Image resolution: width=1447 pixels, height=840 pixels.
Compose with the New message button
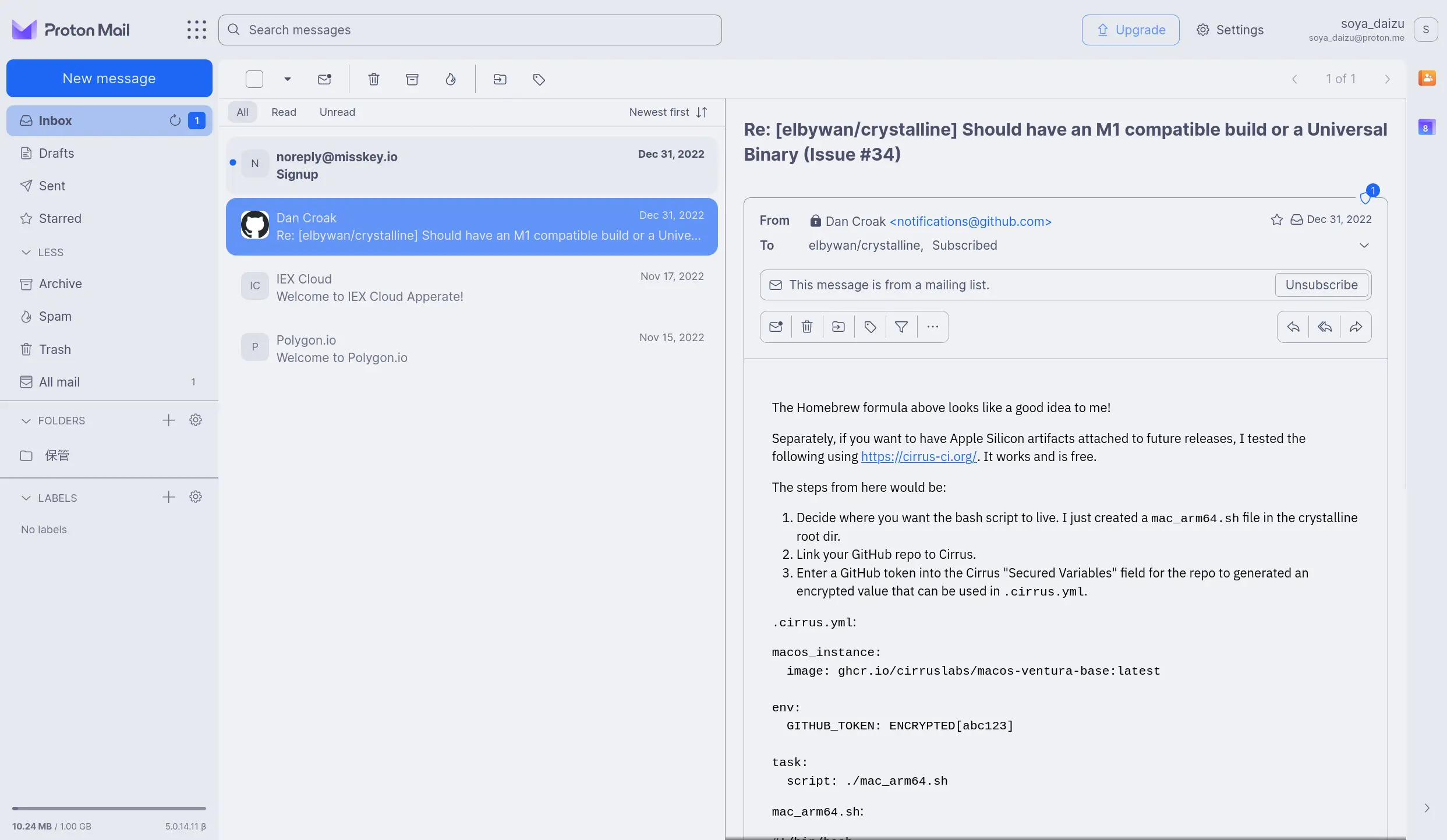pos(109,78)
